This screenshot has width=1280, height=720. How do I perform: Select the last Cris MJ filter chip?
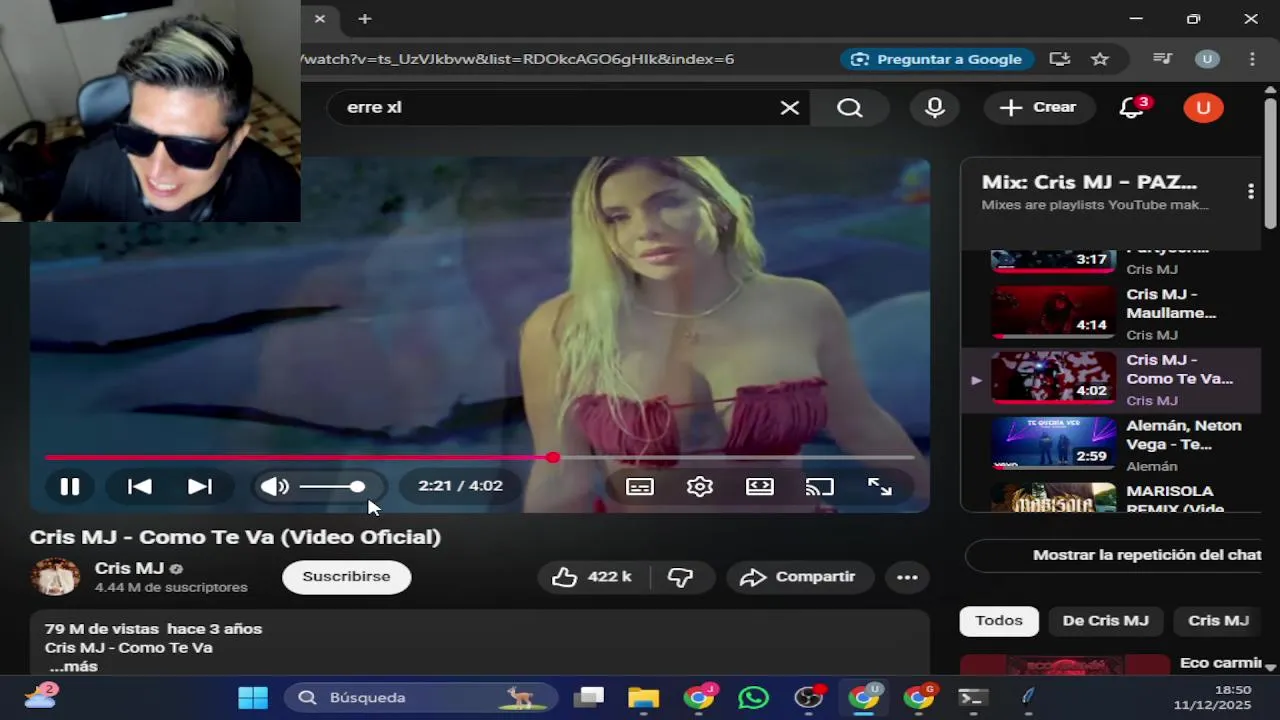coord(1218,621)
